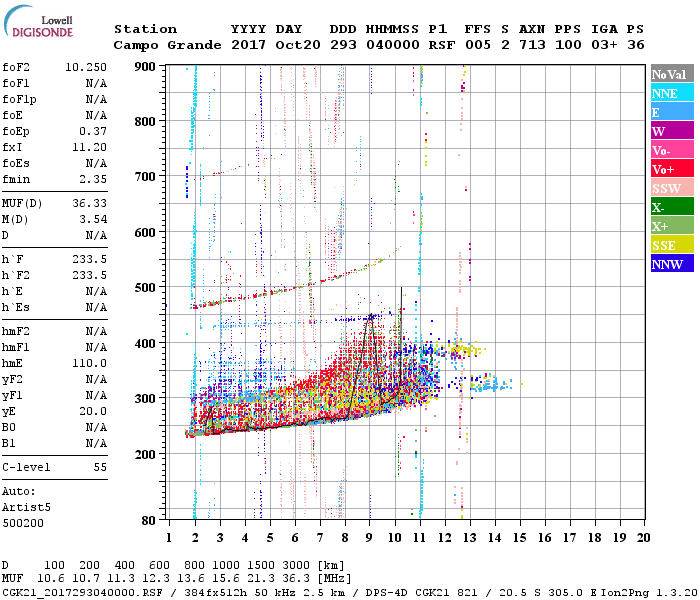Select the NNE cyan legend swatch
700x600 pixels.
[x=672, y=93]
